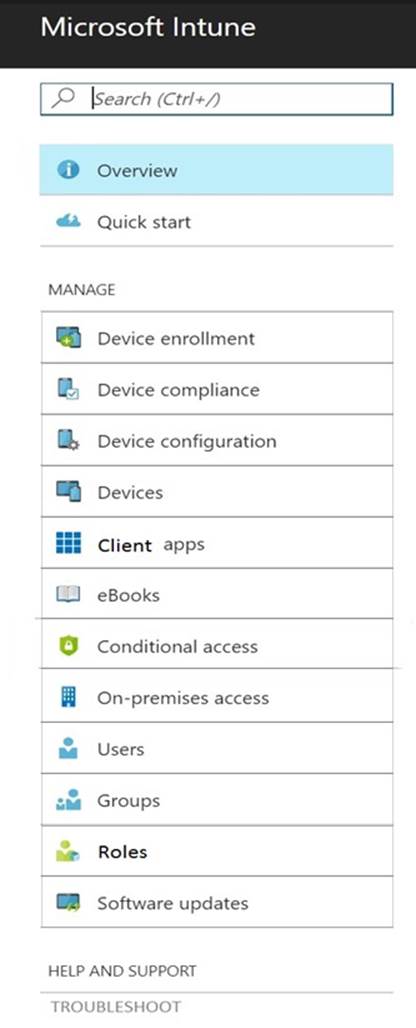The height and width of the screenshot is (1028, 416).
Task: Click the Device configuration gear icon
Action: click(68, 441)
